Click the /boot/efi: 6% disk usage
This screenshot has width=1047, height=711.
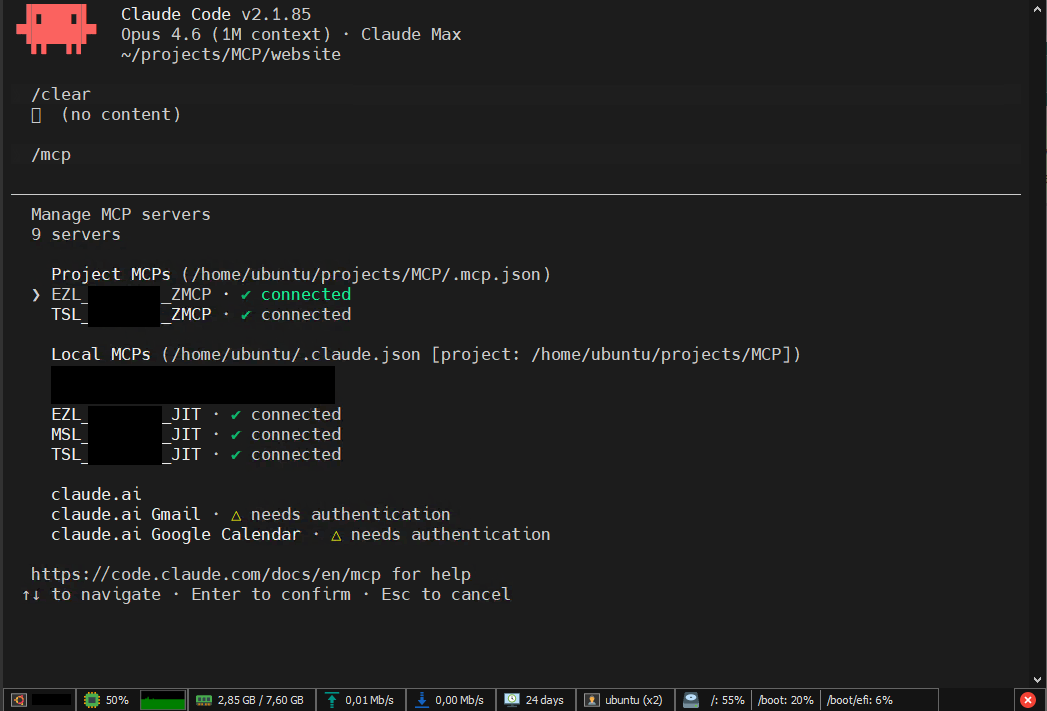[x=859, y=700]
